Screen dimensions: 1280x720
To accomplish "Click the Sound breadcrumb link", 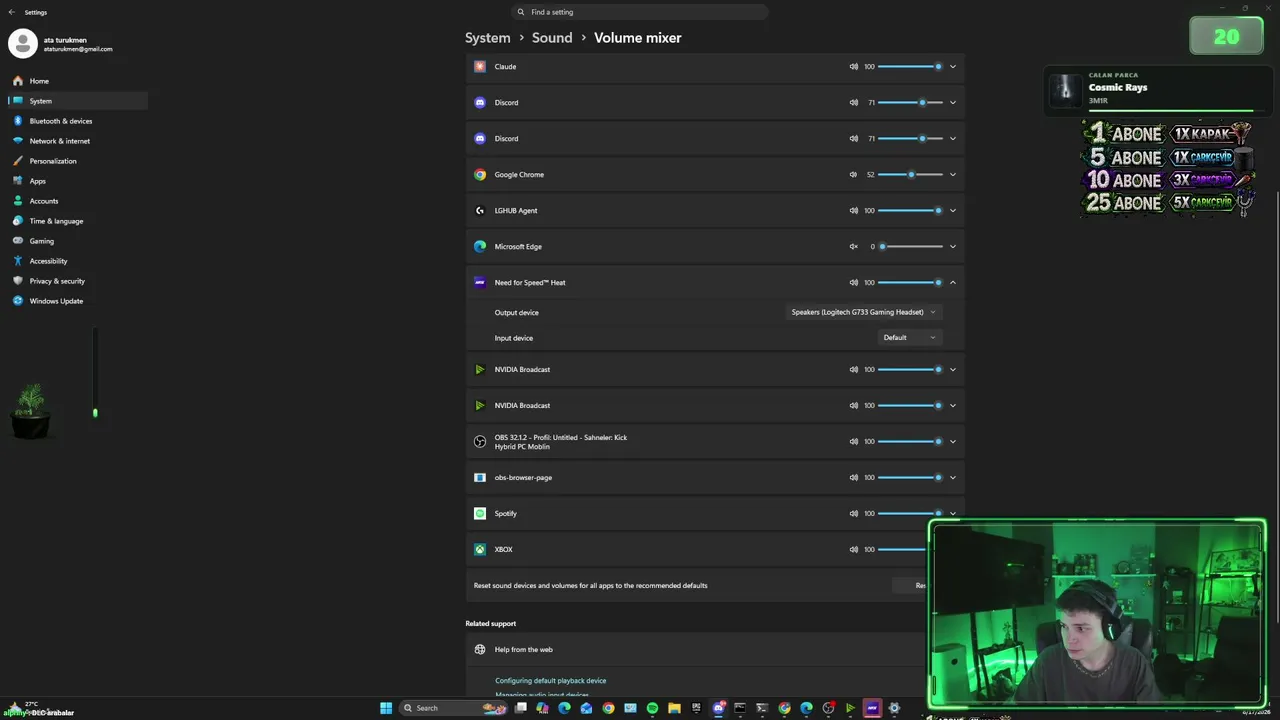I will click(x=552, y=38).
